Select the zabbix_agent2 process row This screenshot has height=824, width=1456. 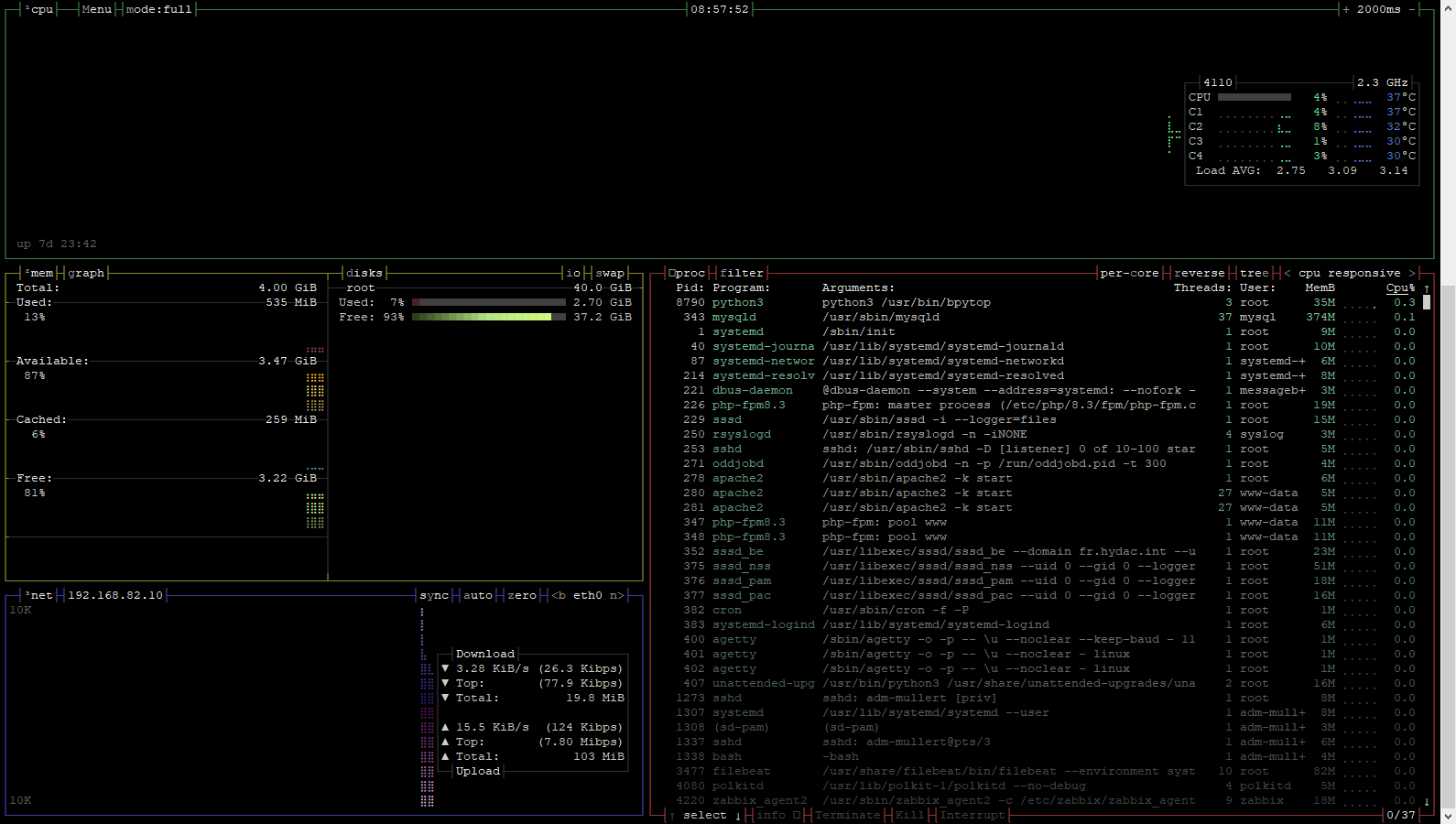tap(1045, 800)
